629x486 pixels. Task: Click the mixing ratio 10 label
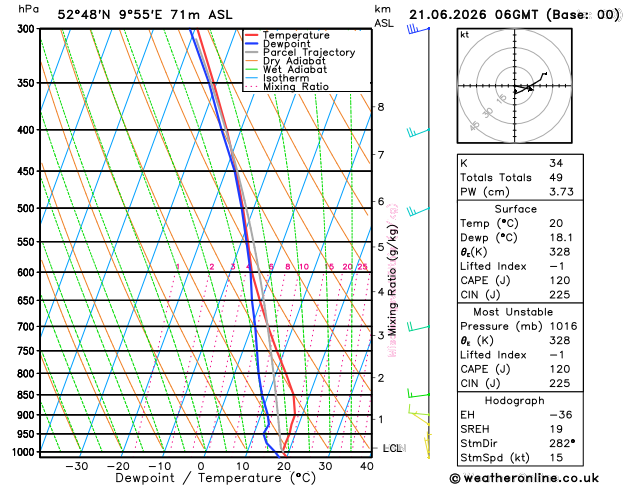point(304,267)
